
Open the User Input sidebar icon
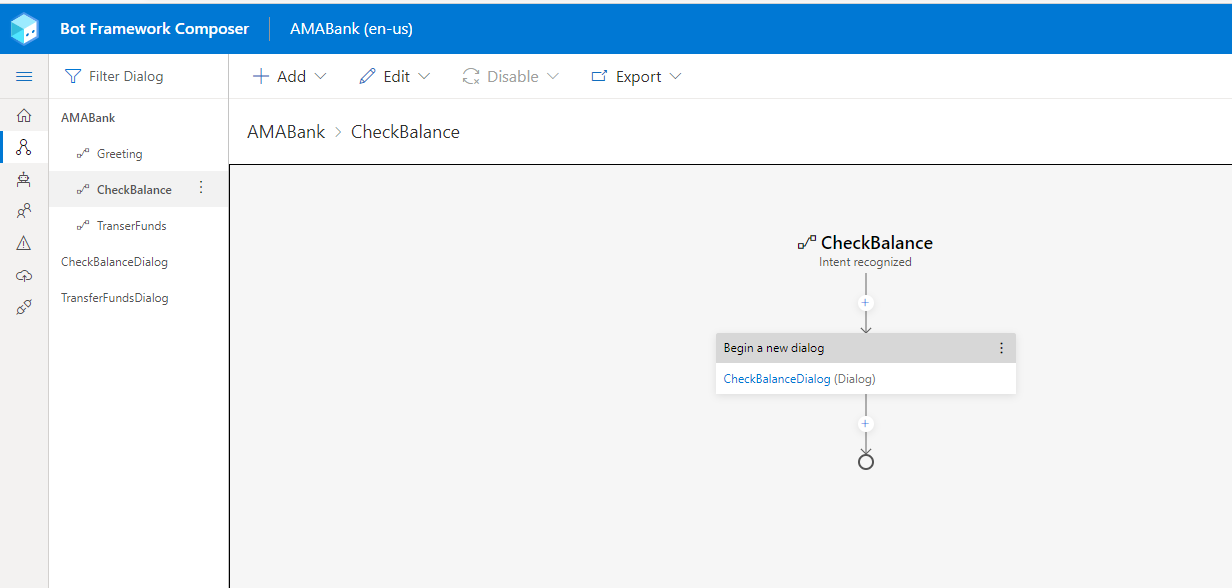[x=24, y=212]
